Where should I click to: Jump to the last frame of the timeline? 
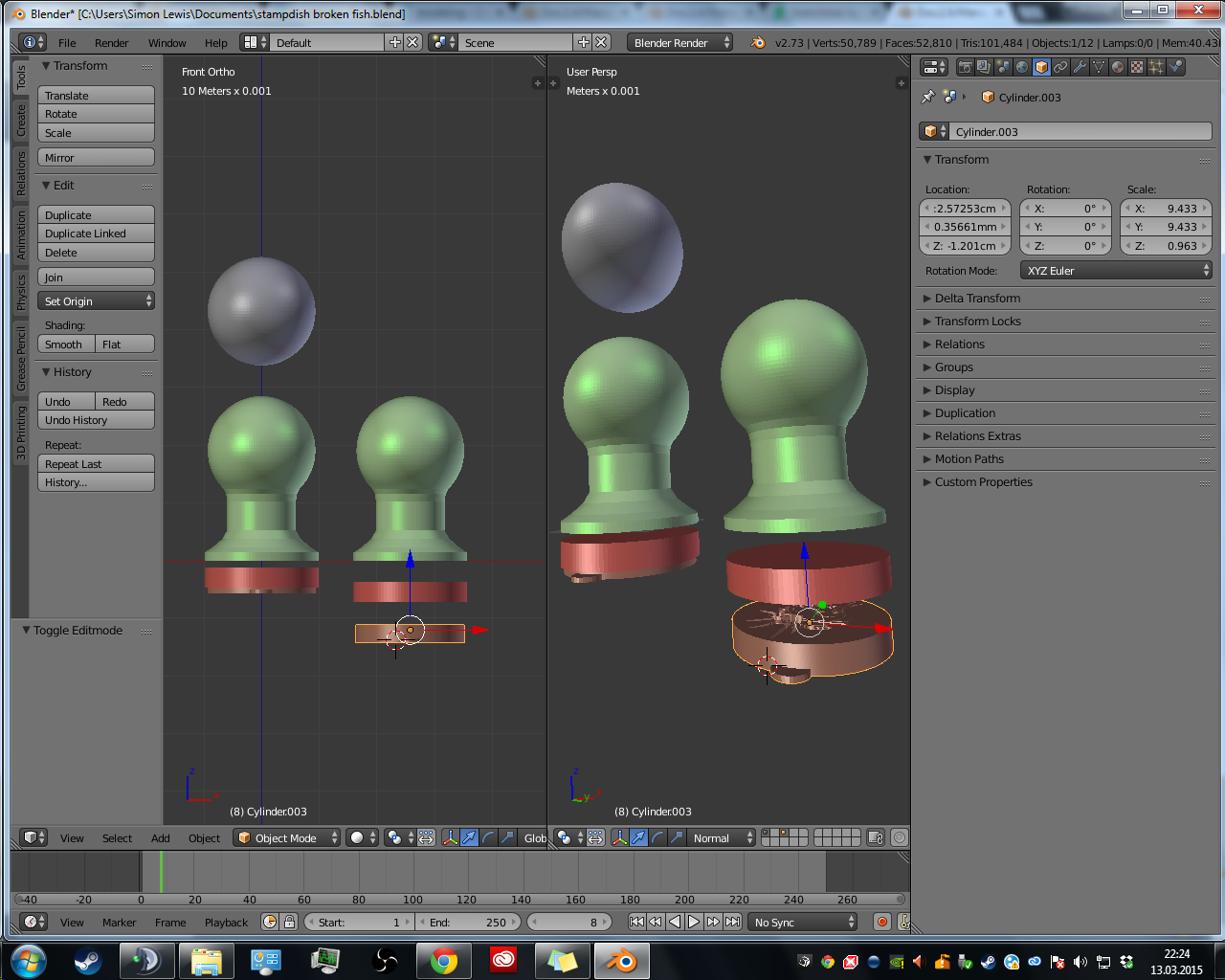click(732, 923)
